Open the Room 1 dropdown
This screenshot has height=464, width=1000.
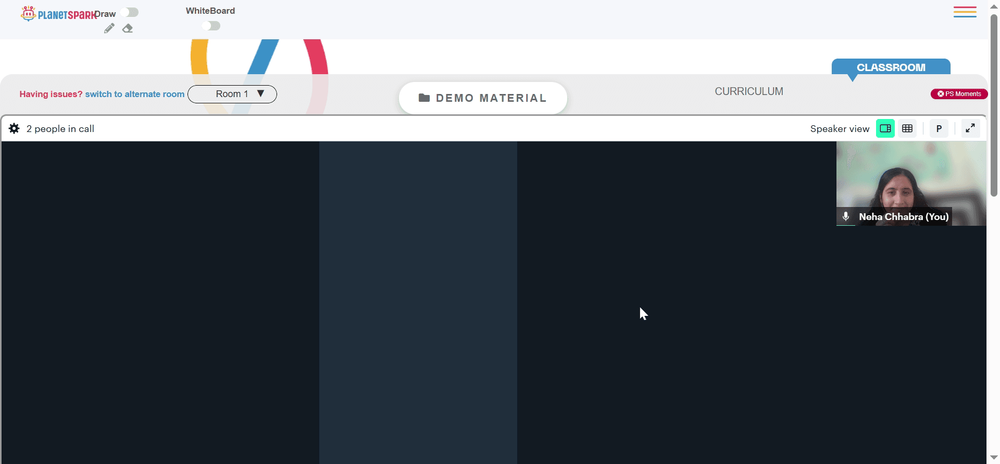click(x=232, y=94)
